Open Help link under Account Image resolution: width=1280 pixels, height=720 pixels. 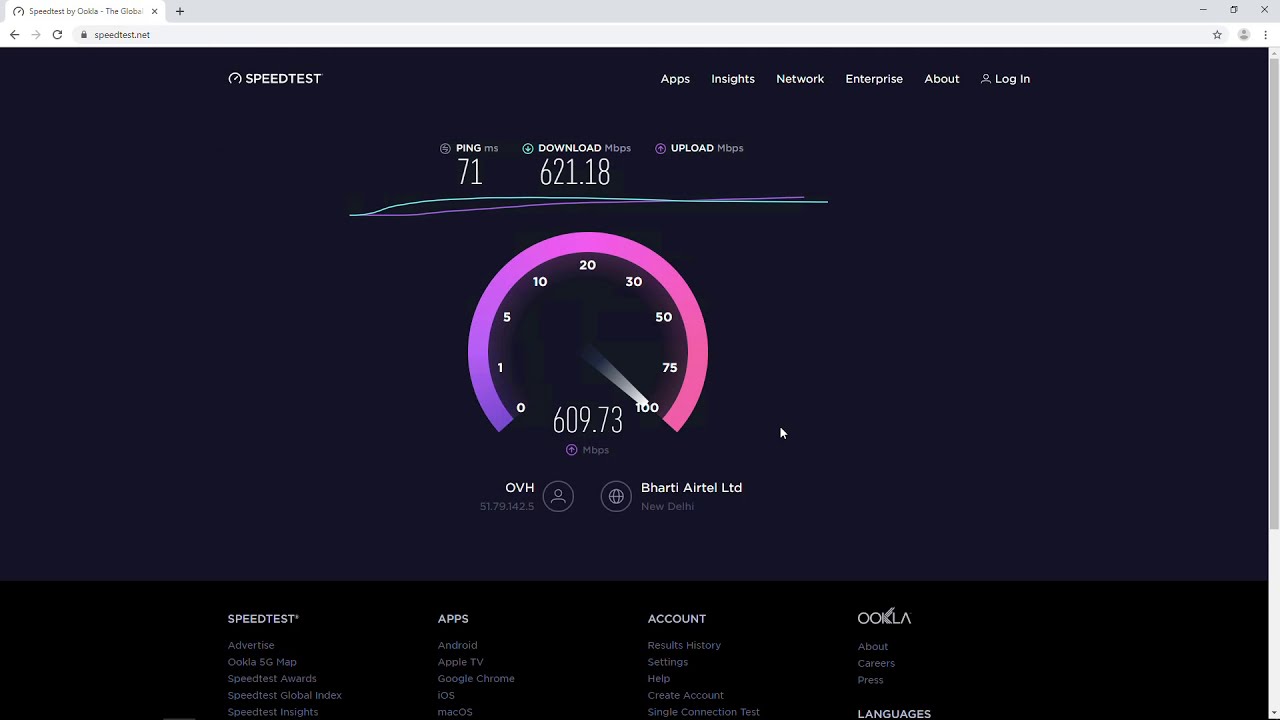(x=658, y=678)
